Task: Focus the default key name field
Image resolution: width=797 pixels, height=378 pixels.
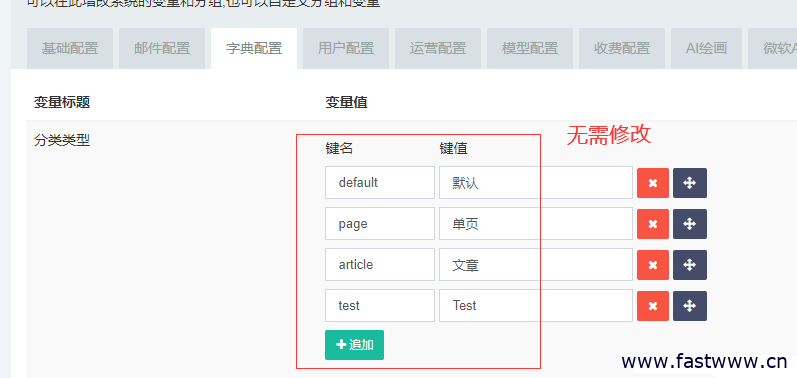Action: click(x=380, y=182)
